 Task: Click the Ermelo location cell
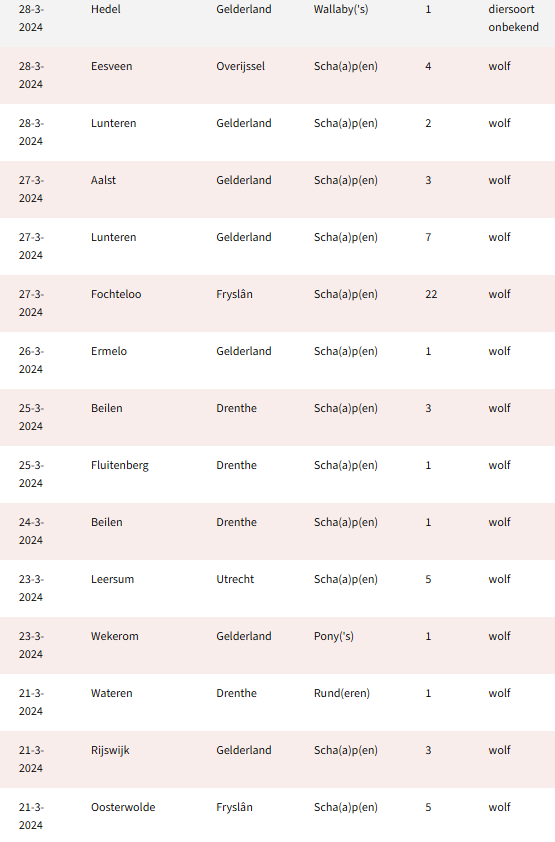coord(109,351)
